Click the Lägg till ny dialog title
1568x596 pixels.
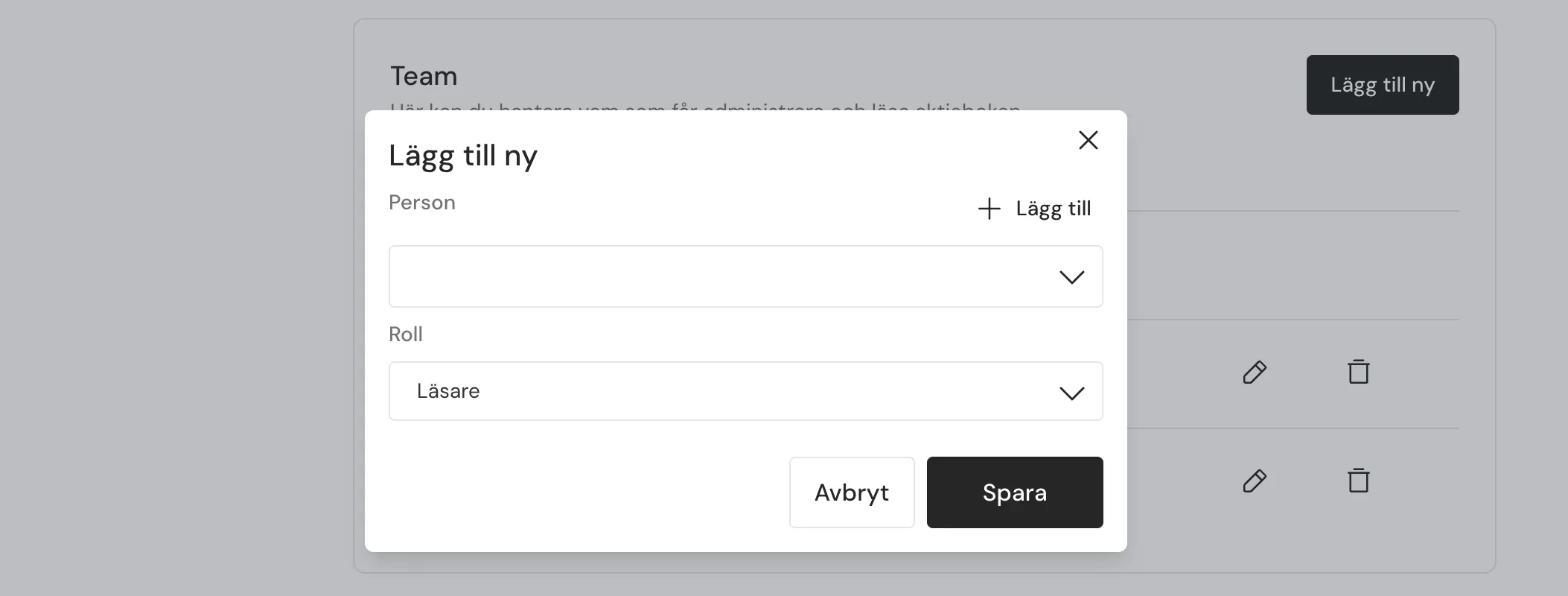[463, 156]
